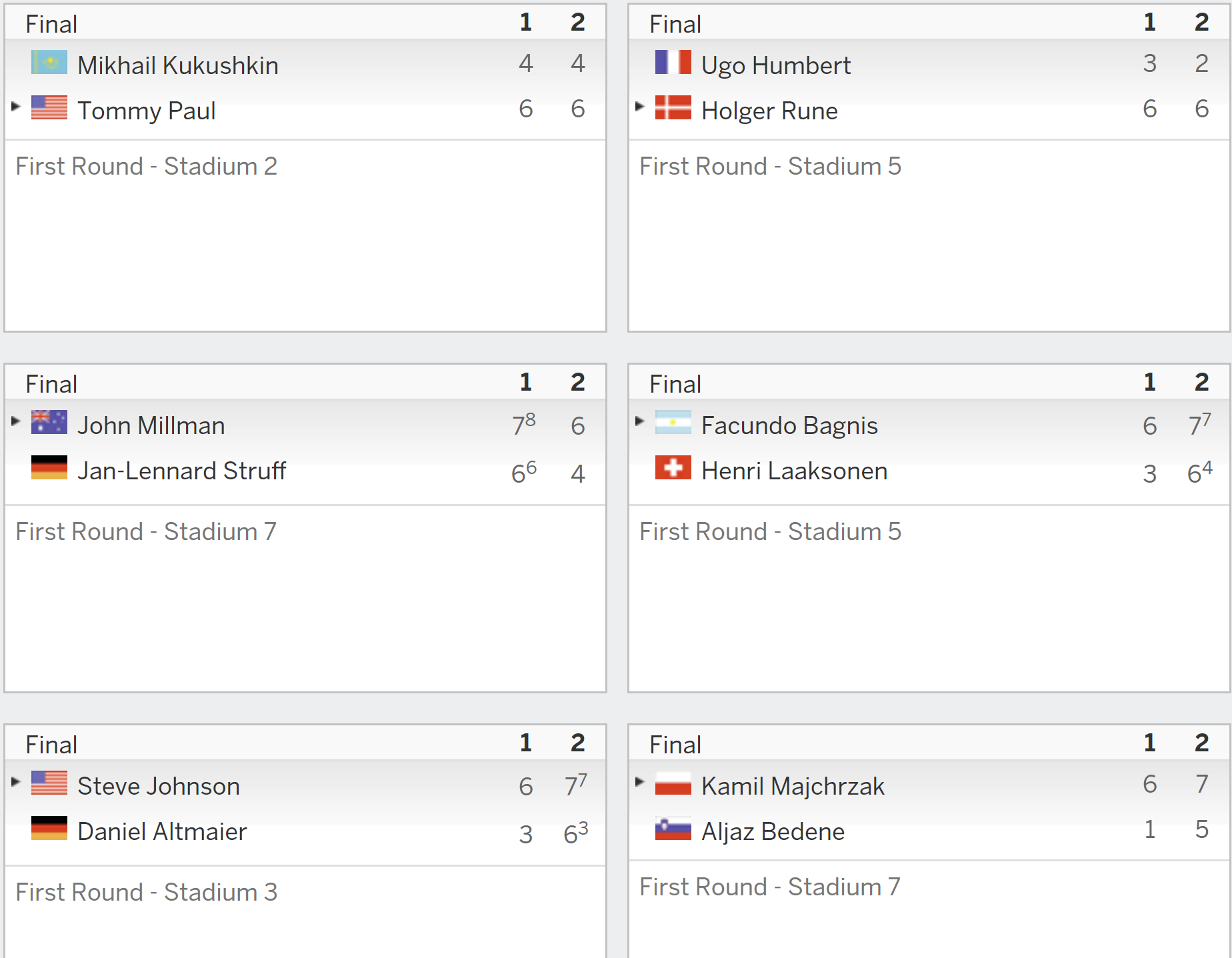Click the Argentine flag beside Facundo Bagnis
Image resolution: width=1232 pixels, height=958 pixels.
[x=673, y=423]
